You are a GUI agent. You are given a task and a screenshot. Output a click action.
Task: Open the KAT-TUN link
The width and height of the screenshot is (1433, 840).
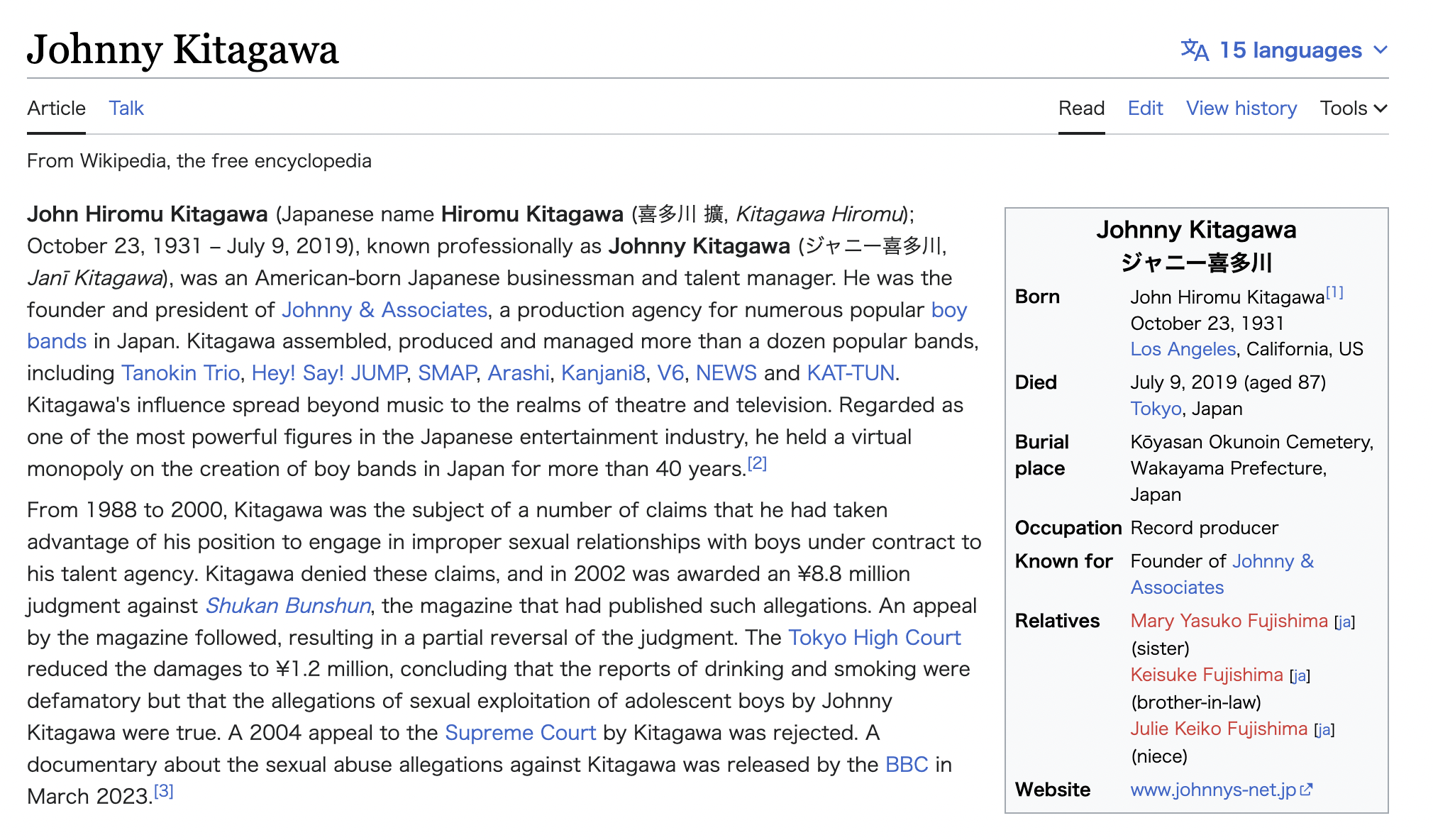coord(851,373)
